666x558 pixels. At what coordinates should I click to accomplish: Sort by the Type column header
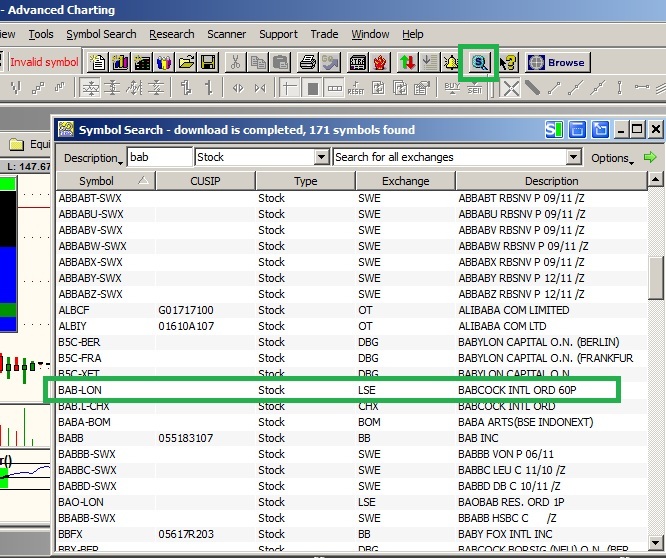(305, 181)
